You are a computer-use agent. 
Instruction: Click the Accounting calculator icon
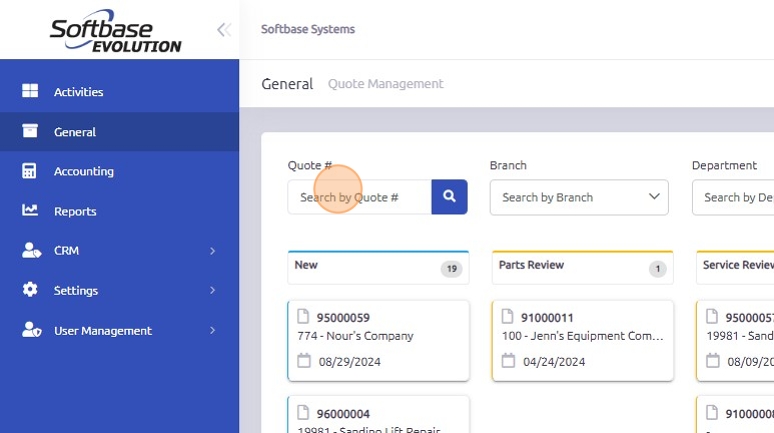(x=29, y=171)
